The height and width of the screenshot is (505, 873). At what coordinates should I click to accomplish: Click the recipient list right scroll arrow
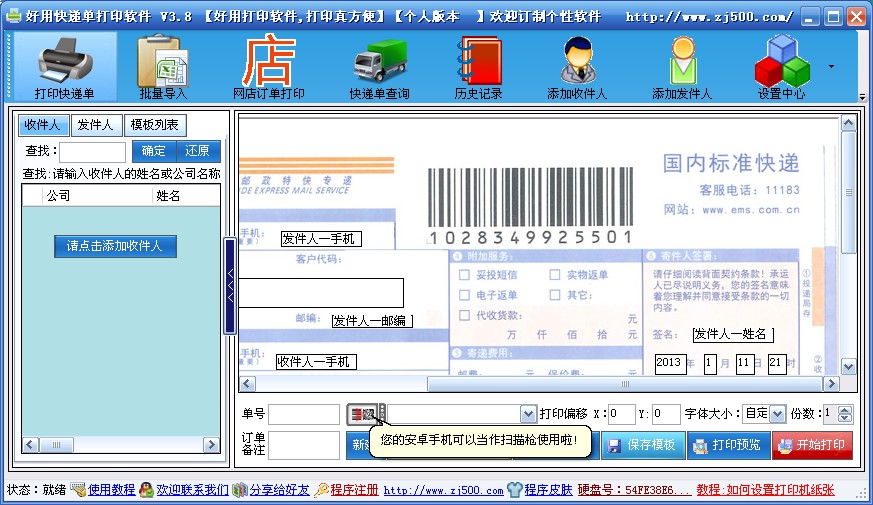211,444
